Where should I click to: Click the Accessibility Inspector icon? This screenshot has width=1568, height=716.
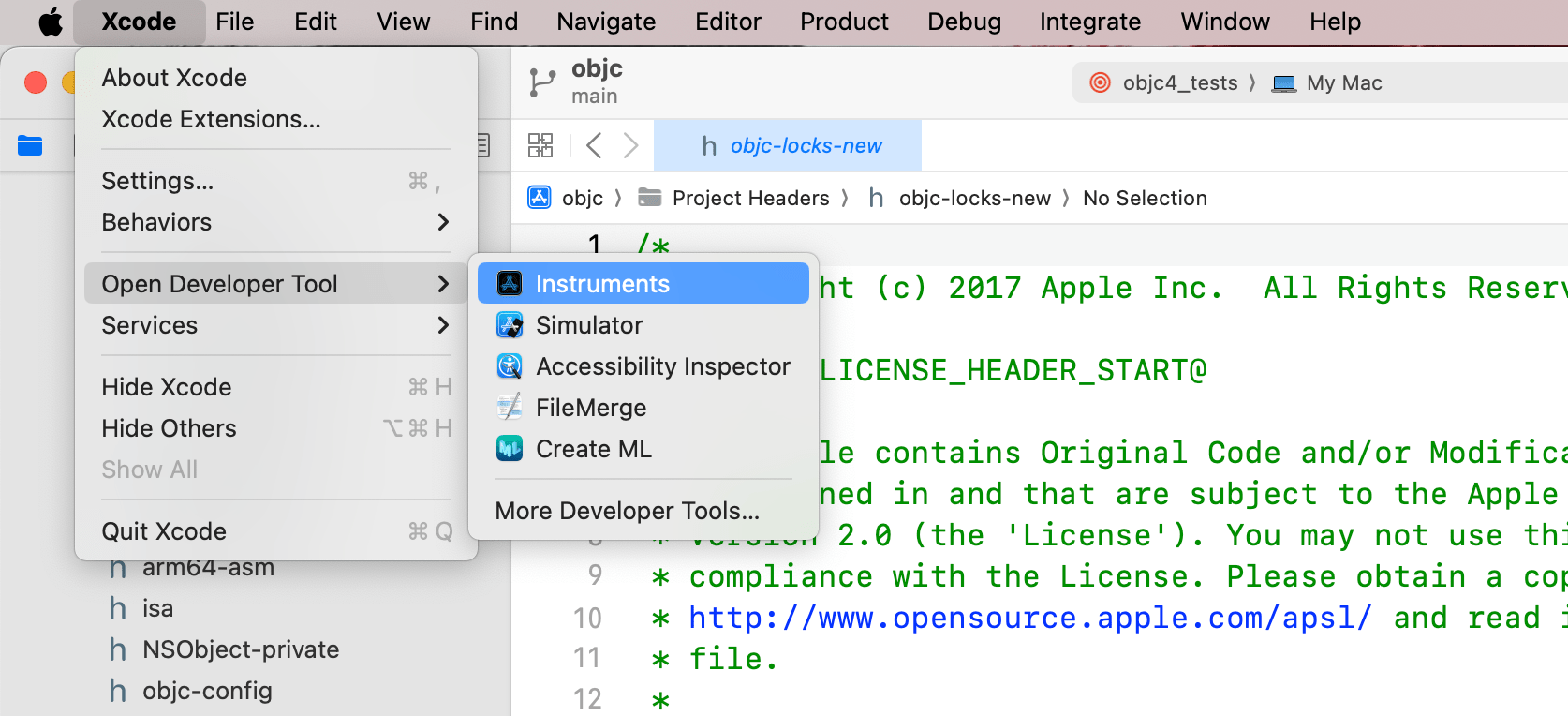pyautogui.click(x=510, y=366)
